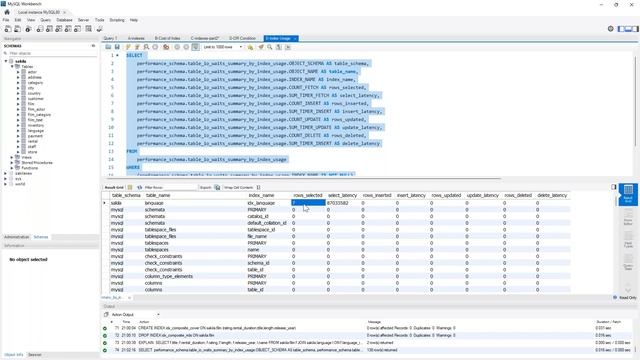Click the Export label in result toolbar
The height and width of the screenshot is (360, 640).
pos(206,187)
